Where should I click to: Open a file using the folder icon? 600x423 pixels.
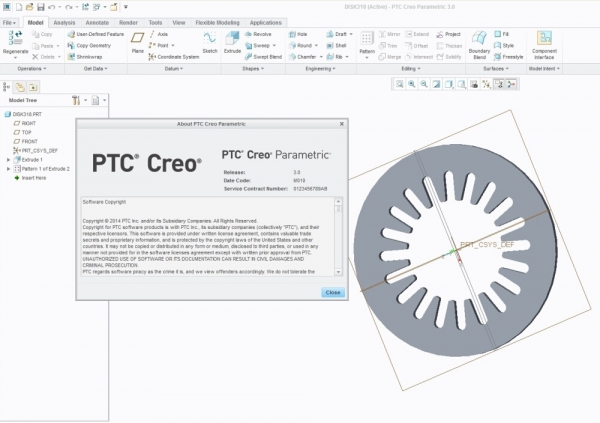[x=29, y=7]
